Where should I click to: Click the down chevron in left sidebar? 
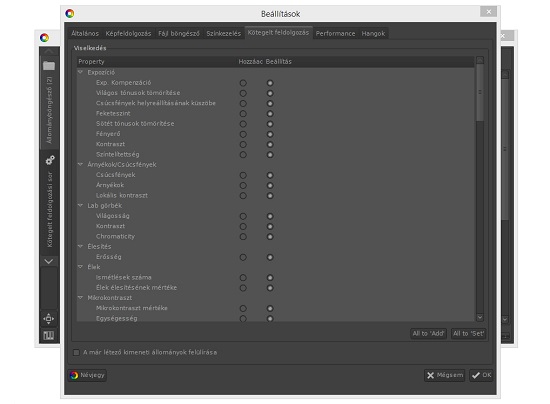point(49,261)
